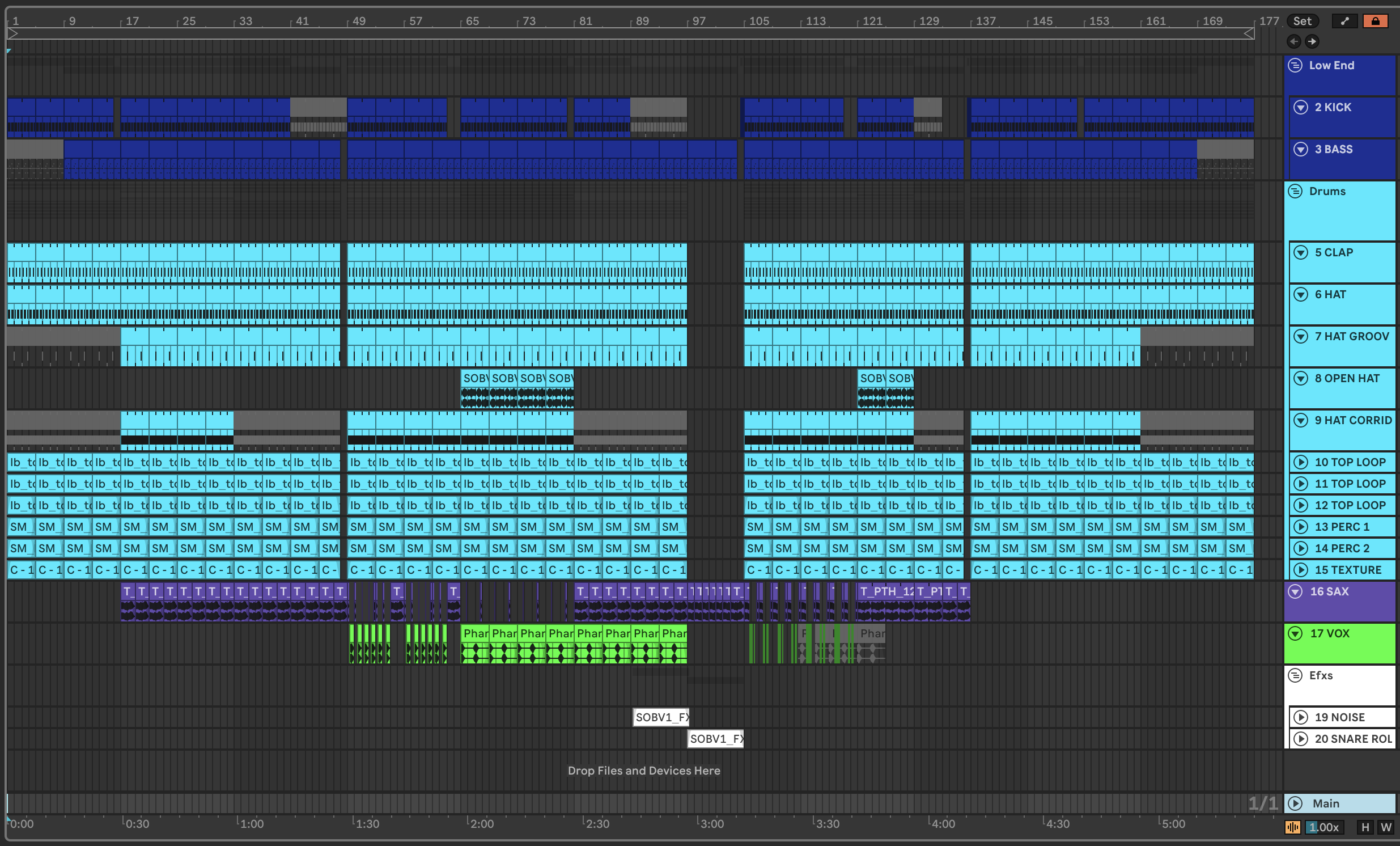1400x846 pixels.
Task: Unfold the Main track
Action: click(1295, 803)
